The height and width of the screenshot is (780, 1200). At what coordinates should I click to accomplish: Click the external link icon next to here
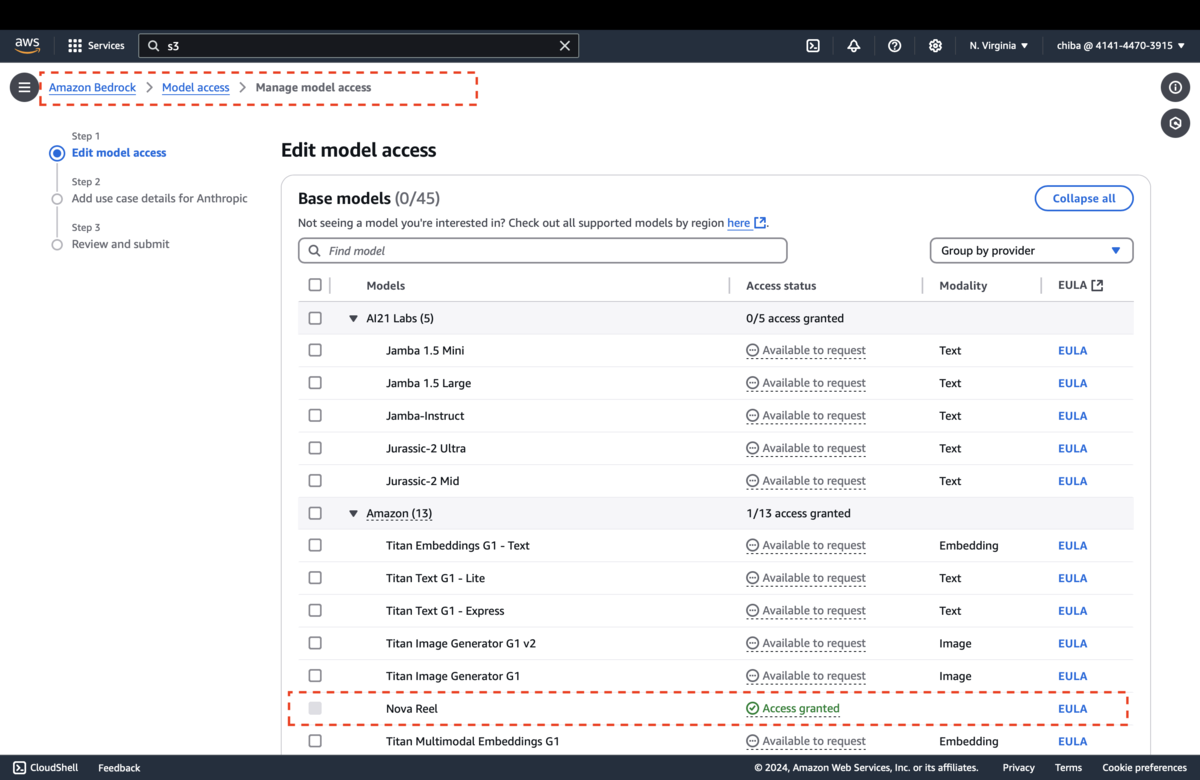click(760, 223)
